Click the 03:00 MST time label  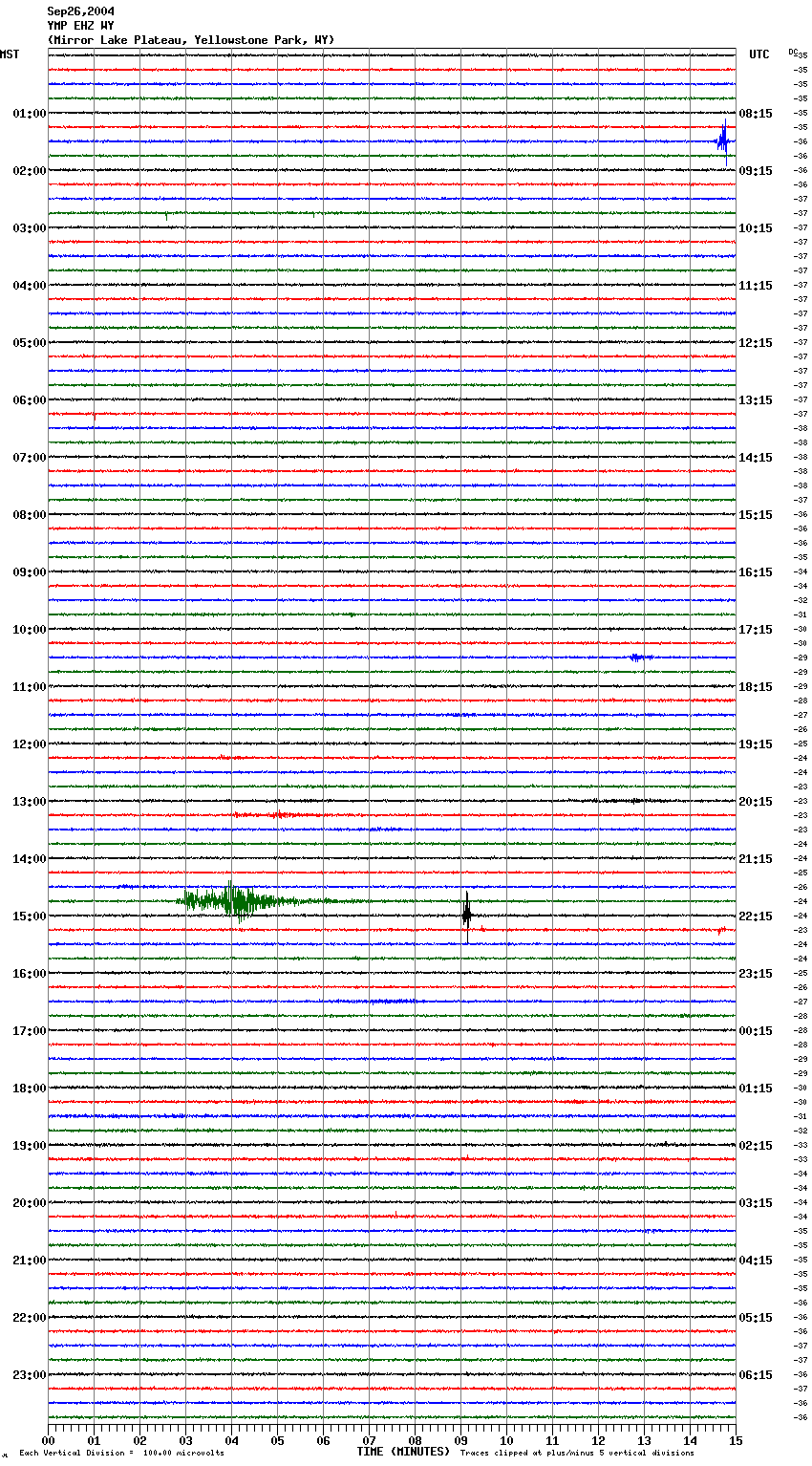point(30,228)
